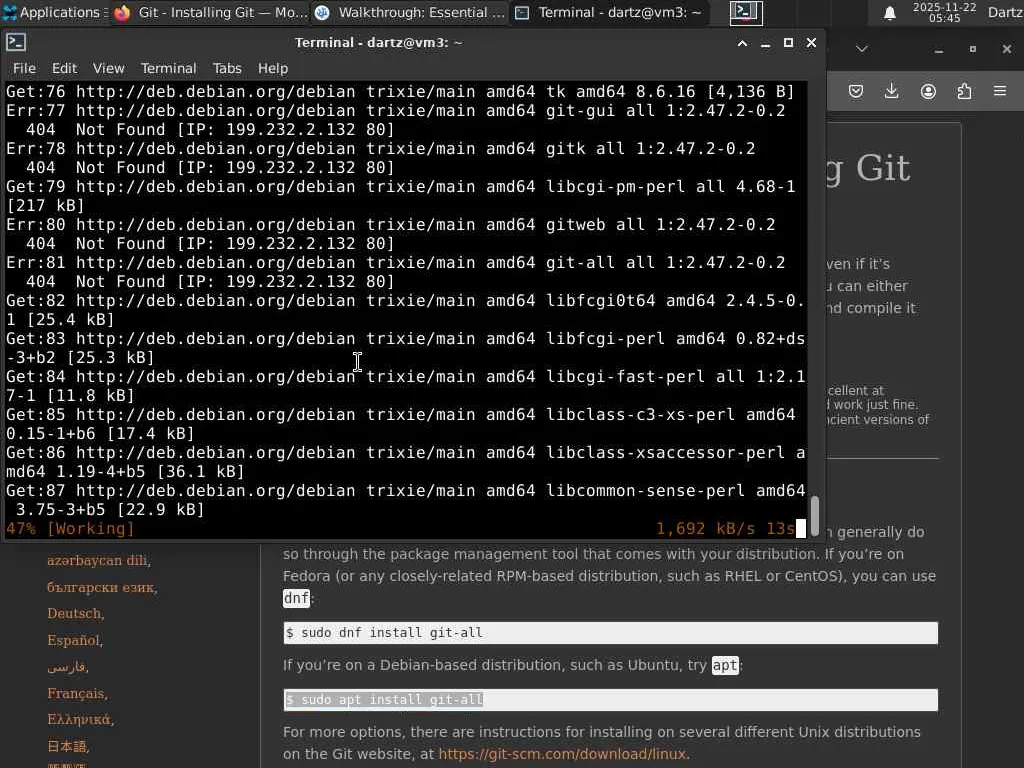Viewport: 1024px width, 768px height.
Task: Select Ελληνικά language link
Action: click(x=80, y=720)
